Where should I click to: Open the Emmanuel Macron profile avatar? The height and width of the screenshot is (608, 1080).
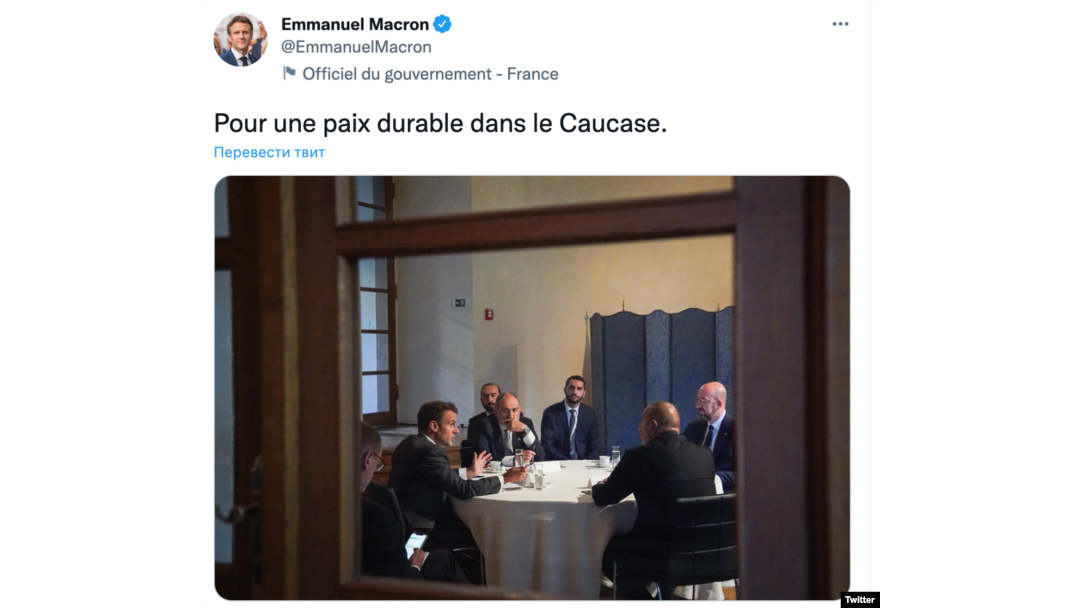click(240, 39)
